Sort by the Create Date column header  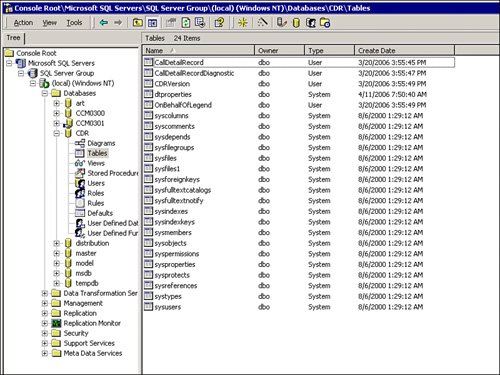pos(404,51)
